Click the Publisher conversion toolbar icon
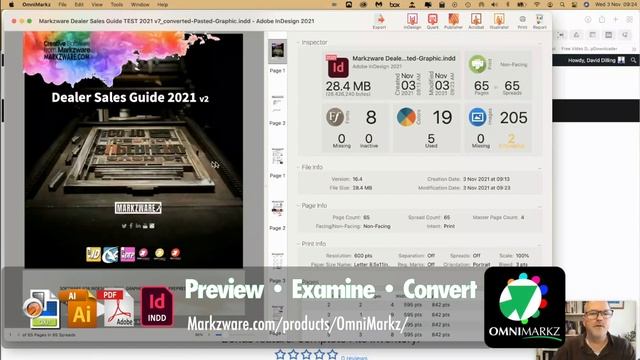This screenshot has width=640, height=360. 453,21
